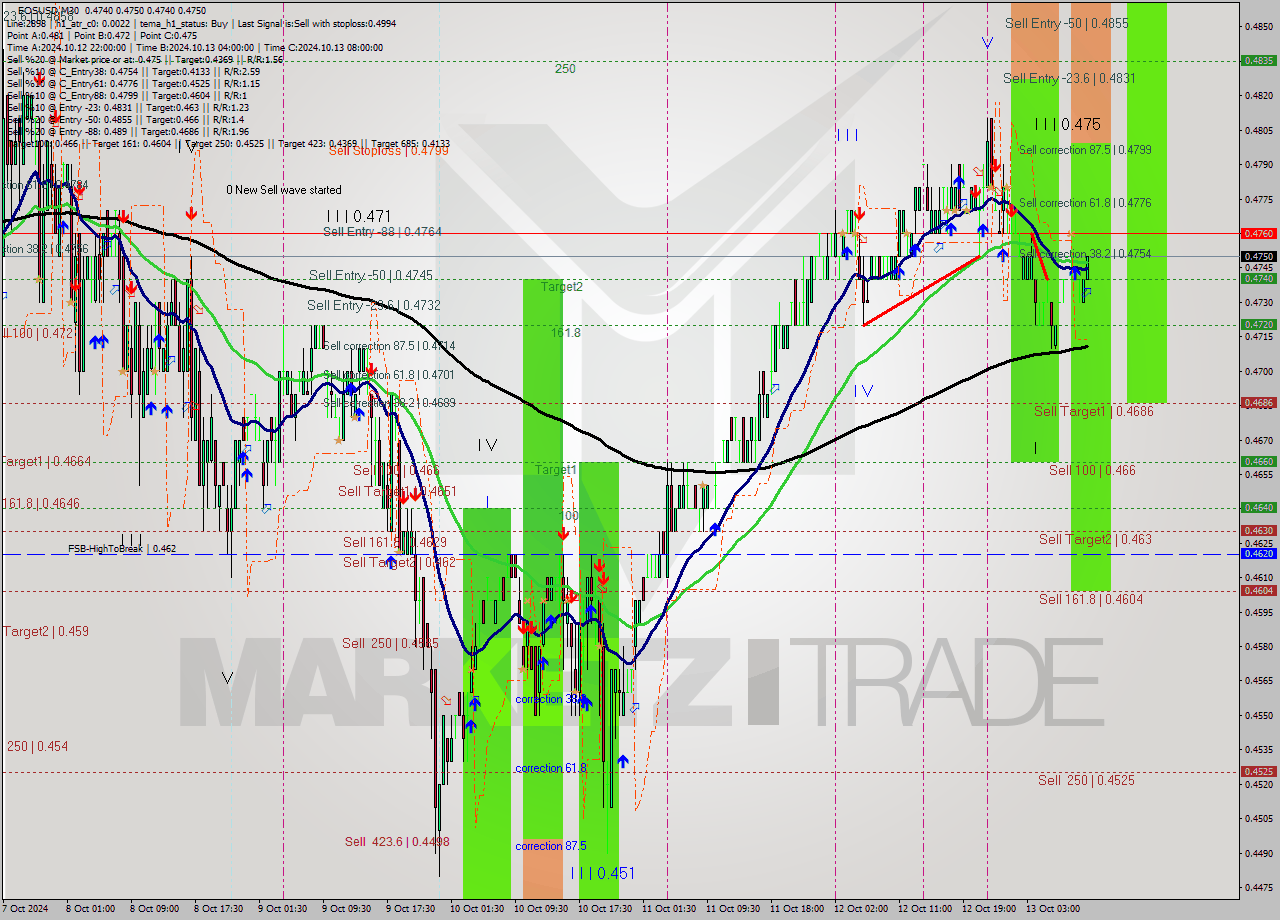Viewport: 1280px width, 920px height.
Task: Select the '9 Oct 17:30' time axis label
Action: (409, 909)
